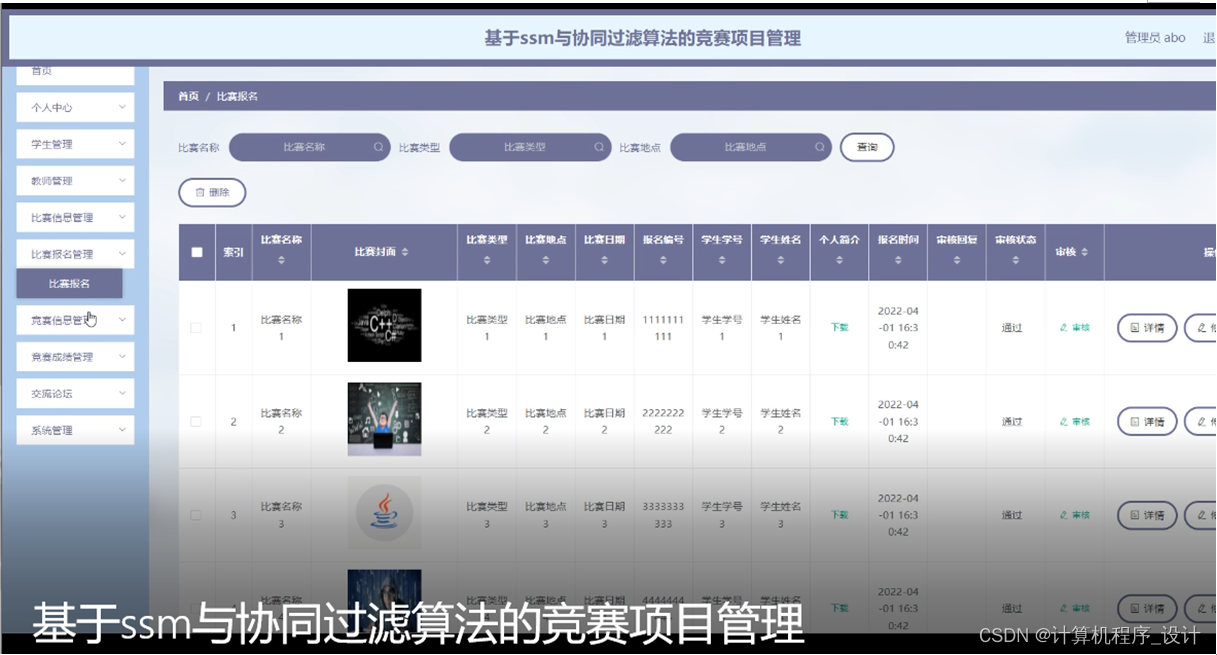This screenshot has height=655, width=1217.
Task: Sort by the 比赛日期 column arrows
Action: click(604, 260)
